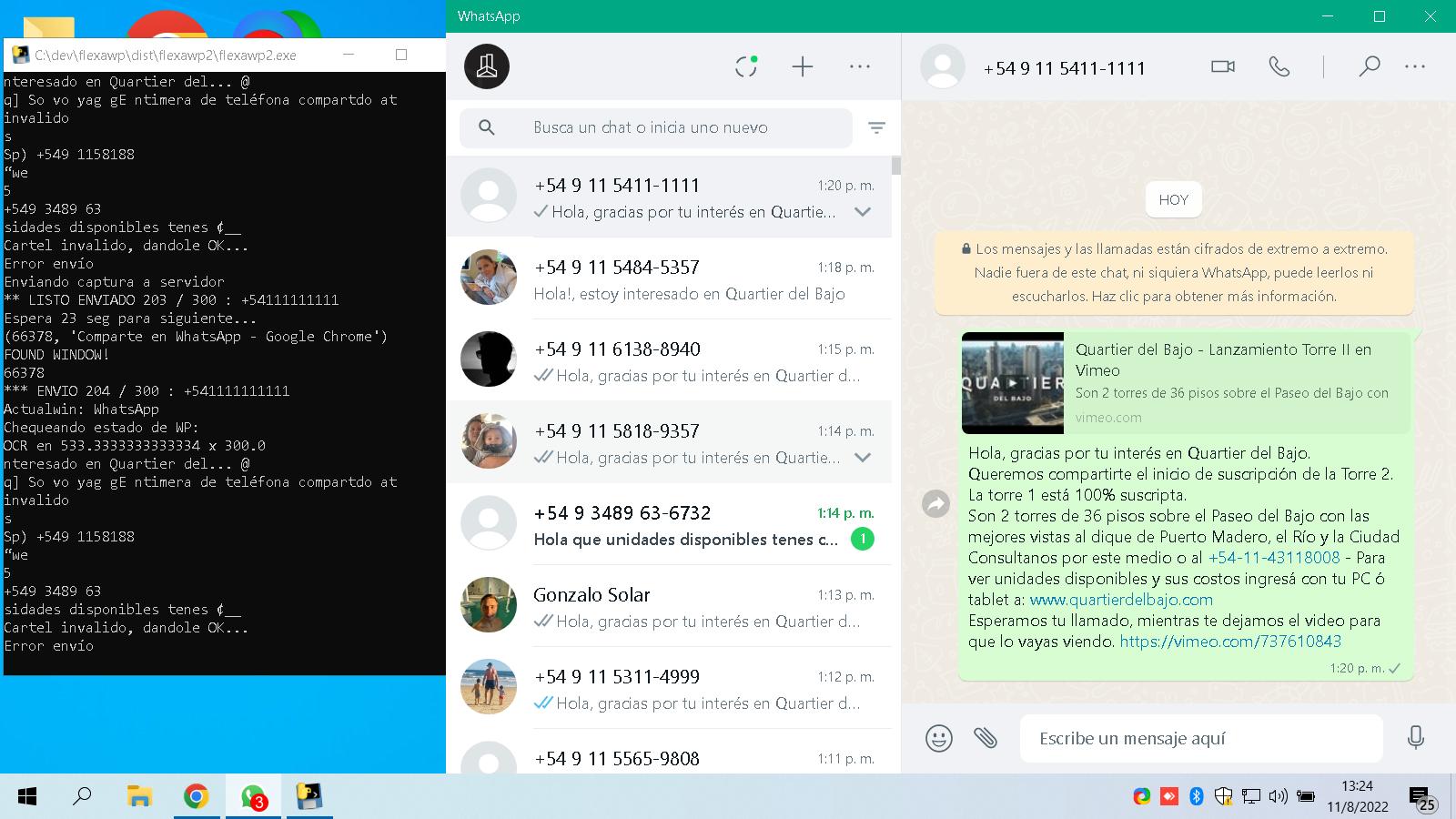
Task: Click profile photo of +54 9 11 5311-4999
Action: [489, 687]
